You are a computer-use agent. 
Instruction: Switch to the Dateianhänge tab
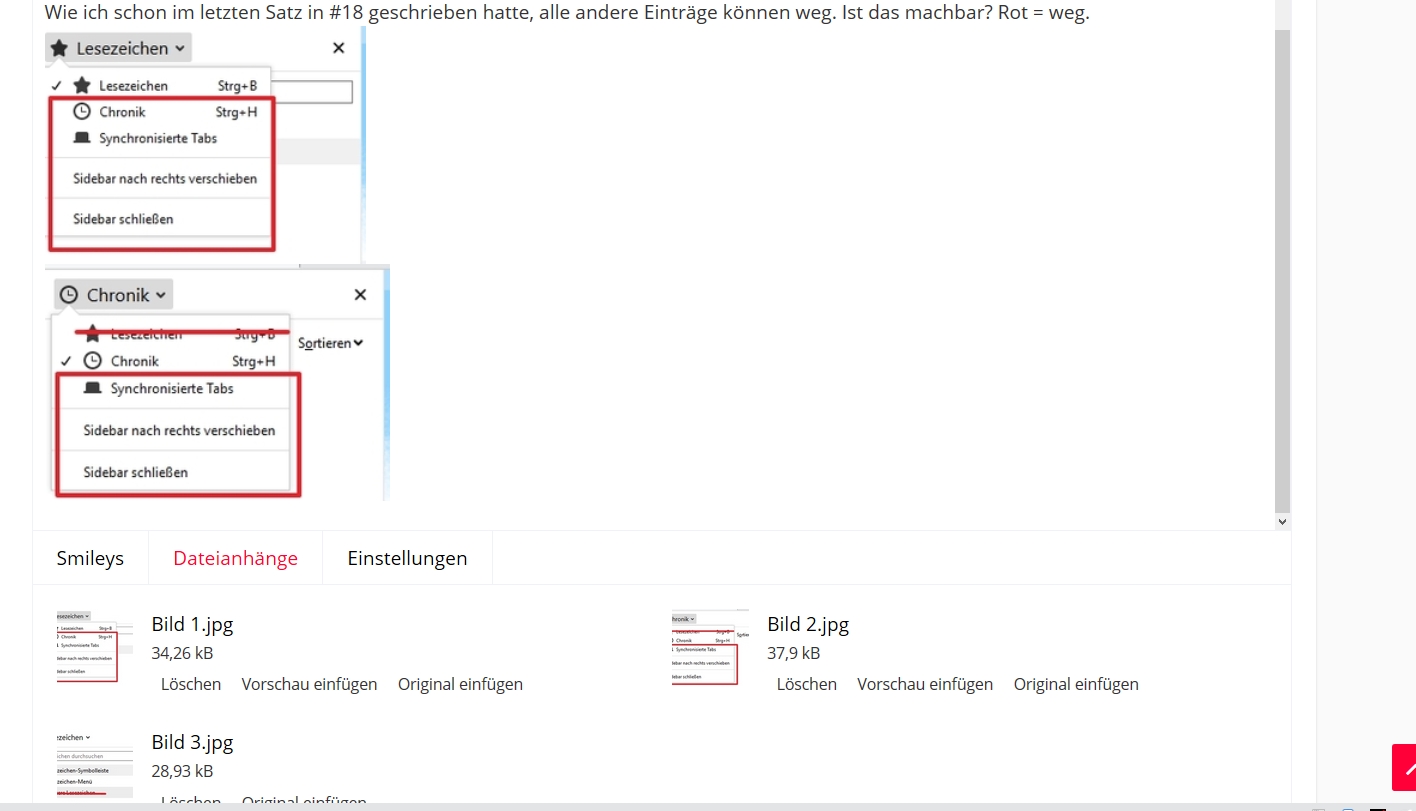pos(235,558)
